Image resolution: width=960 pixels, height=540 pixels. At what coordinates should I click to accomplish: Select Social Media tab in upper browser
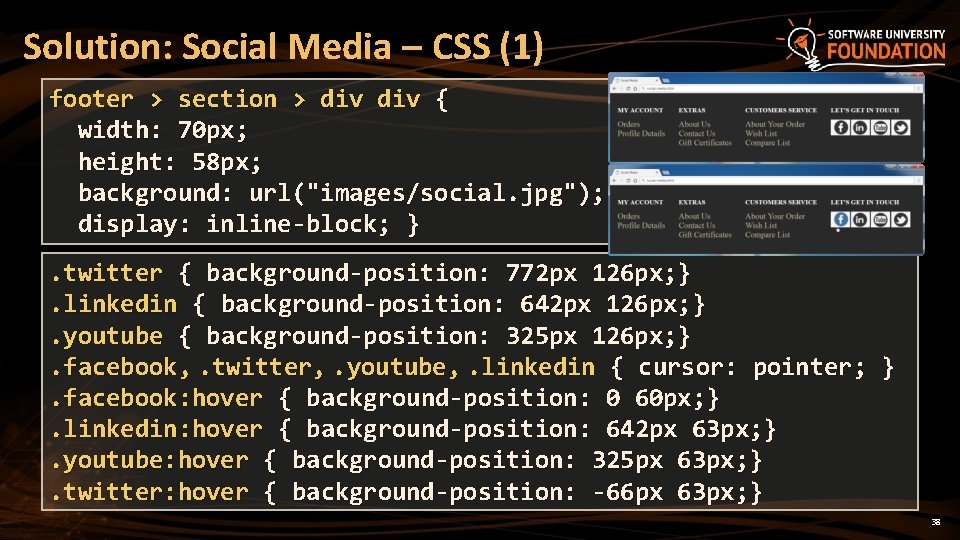click(635, 80)
